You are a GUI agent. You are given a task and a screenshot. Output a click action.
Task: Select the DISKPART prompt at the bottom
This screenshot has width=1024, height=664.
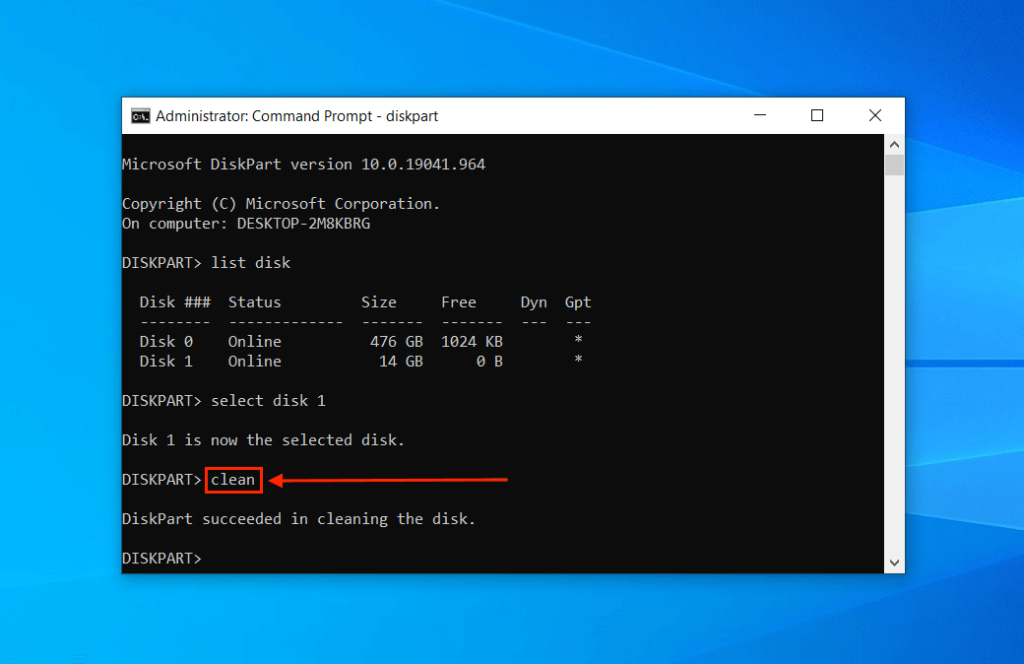[x=160, y=558]
